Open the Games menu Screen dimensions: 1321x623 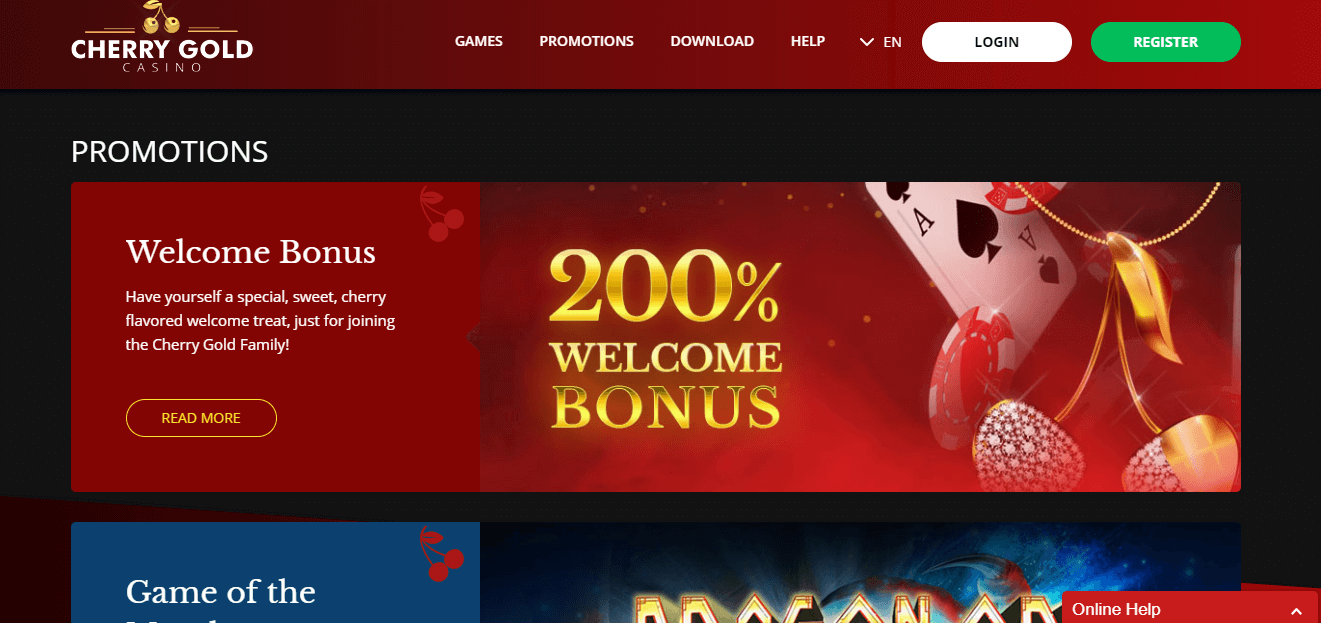(479, 41)
